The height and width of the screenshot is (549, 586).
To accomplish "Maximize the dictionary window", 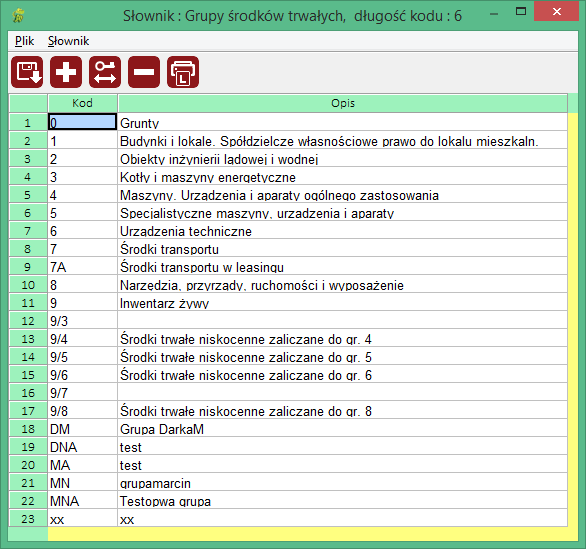I will point(521,12).
